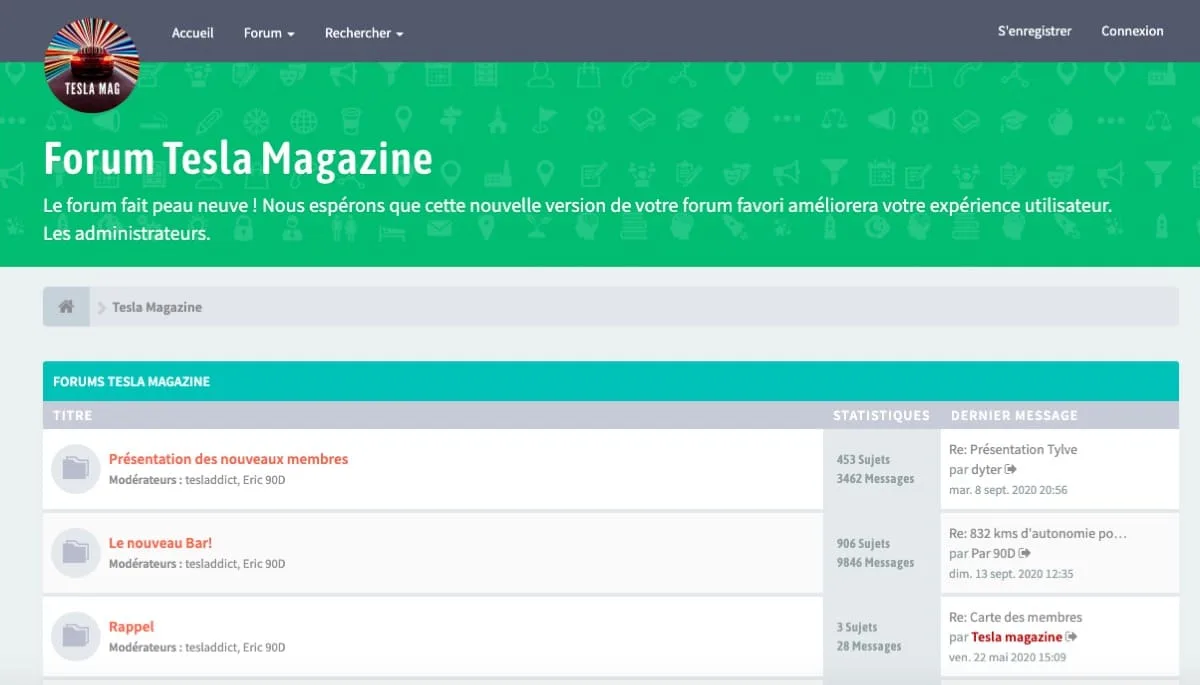Click the DERNIER MESSAGE column header
This screenshot has width=1200, height=685.
tap(1014, 415)
